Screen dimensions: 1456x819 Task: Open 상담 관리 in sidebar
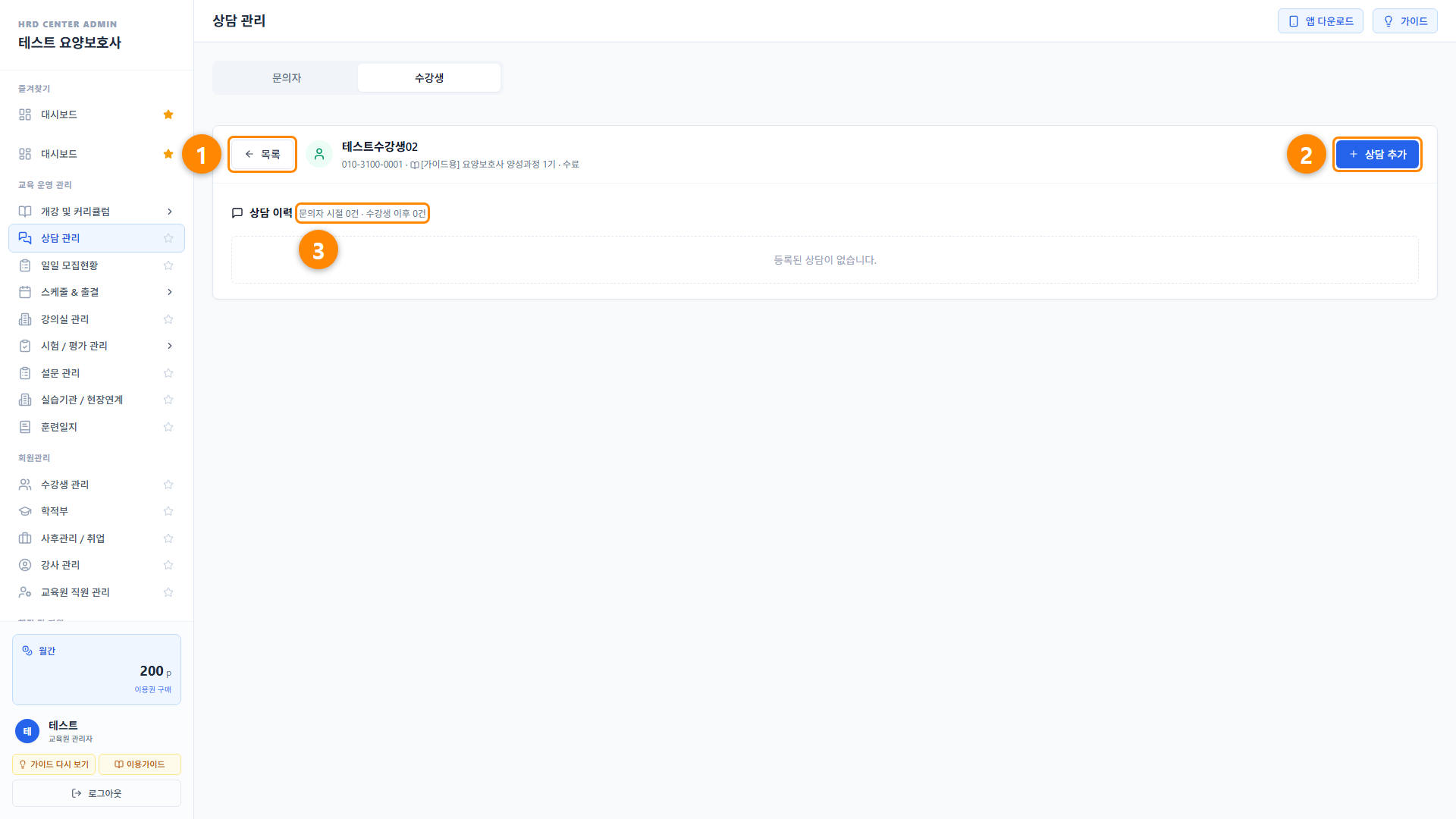[x=96, y=238]
